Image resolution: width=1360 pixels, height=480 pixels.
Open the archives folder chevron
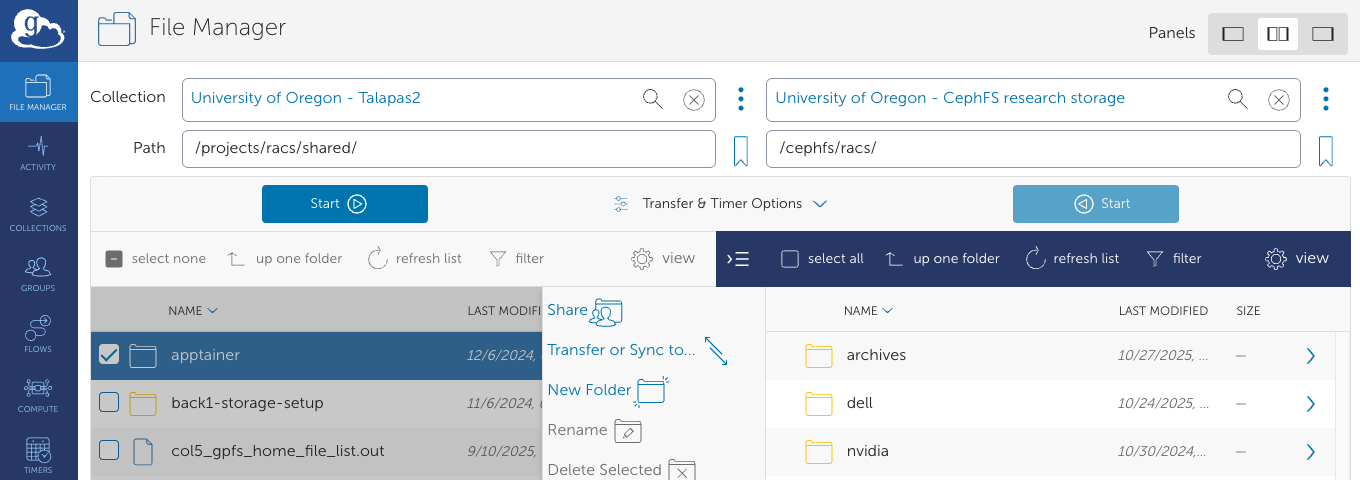click(1311, 355)
